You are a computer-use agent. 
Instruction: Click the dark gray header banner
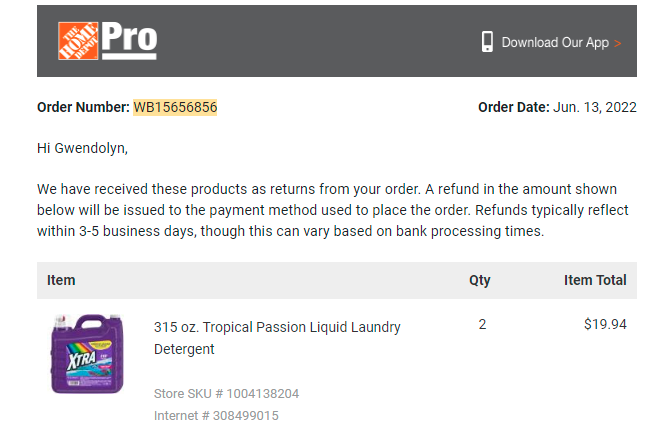click(x=337, y=41)
